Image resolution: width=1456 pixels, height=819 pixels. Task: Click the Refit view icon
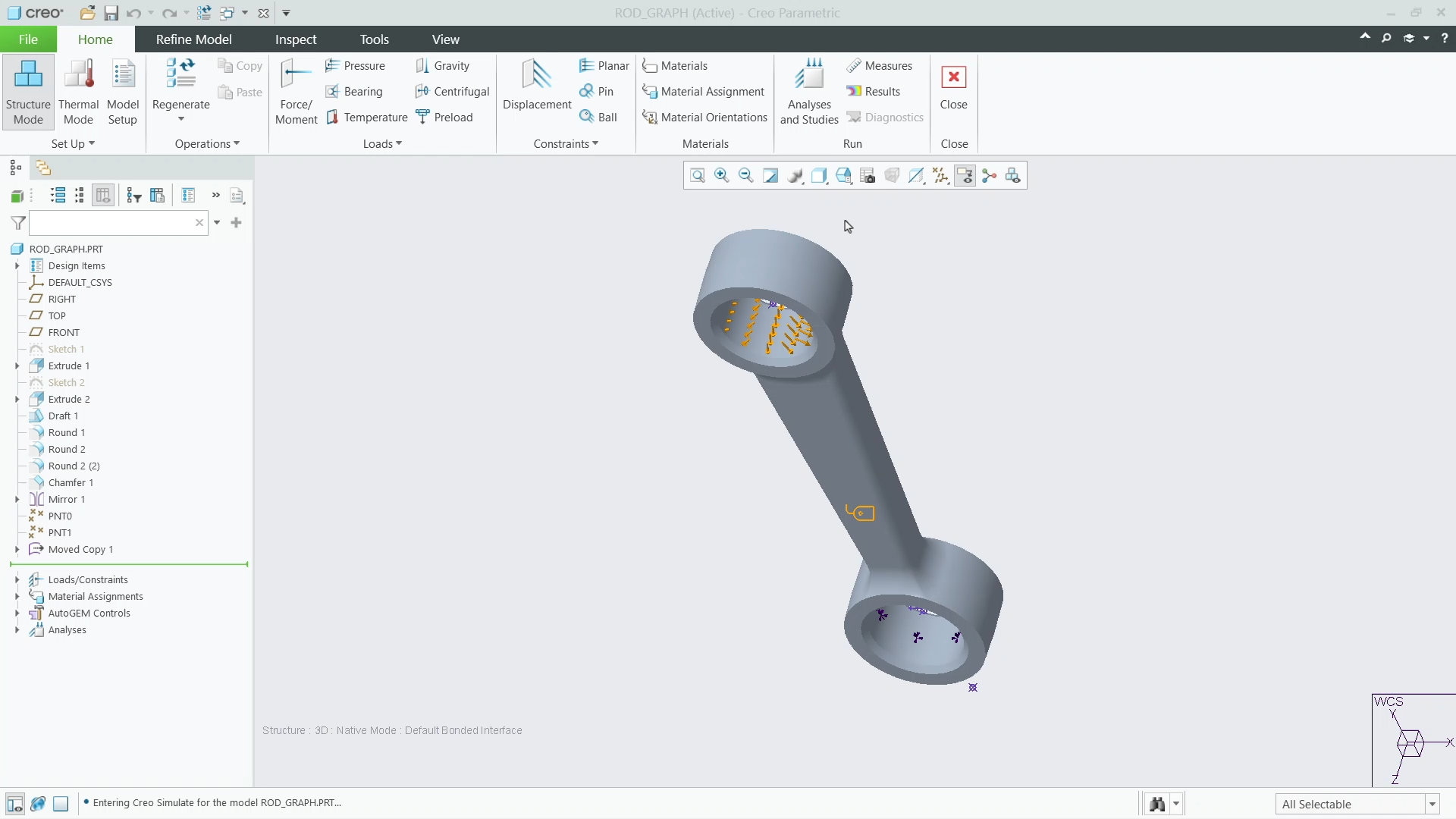pos(698,176)
